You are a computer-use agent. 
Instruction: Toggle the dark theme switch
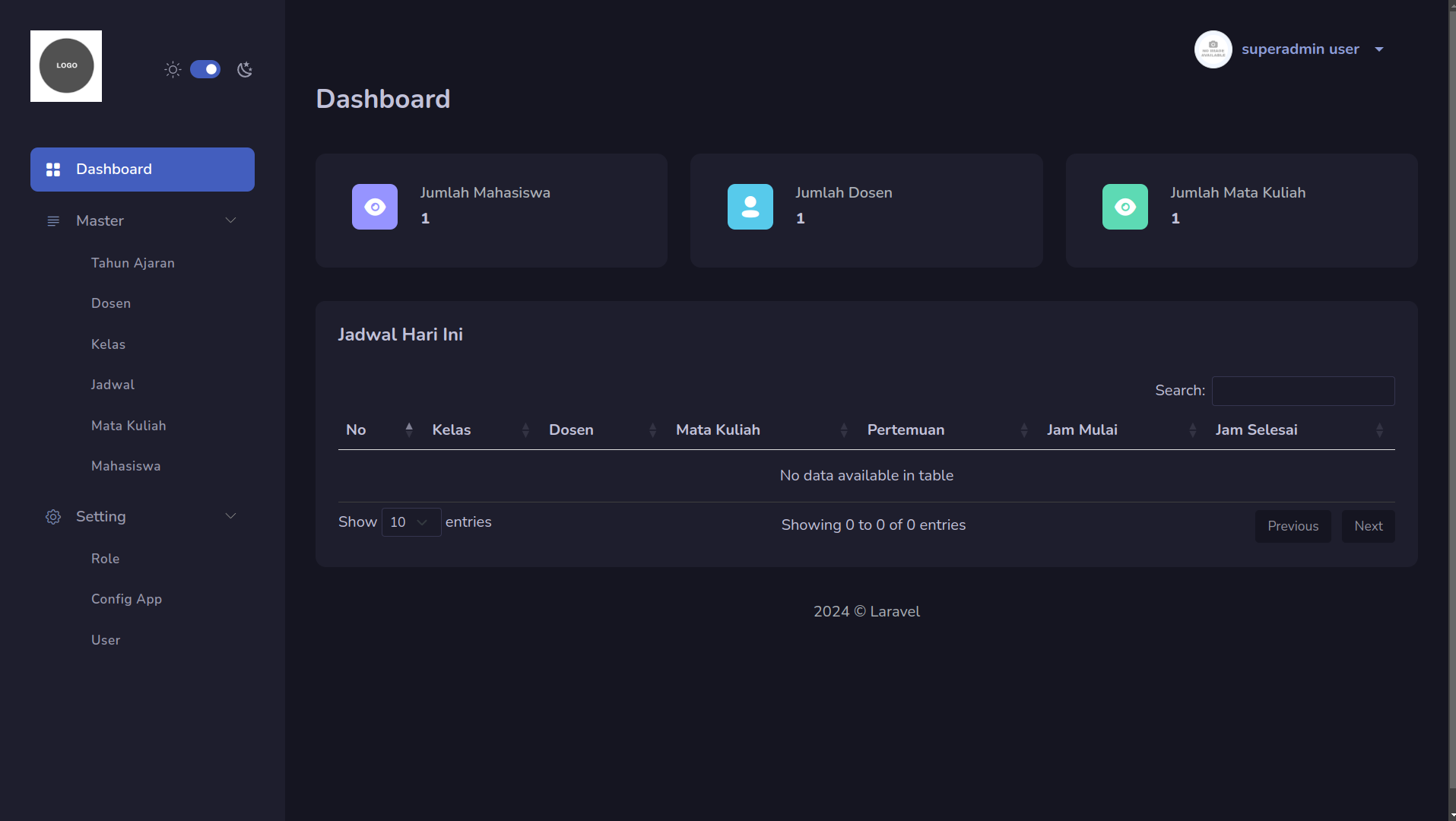coord(205,70)
